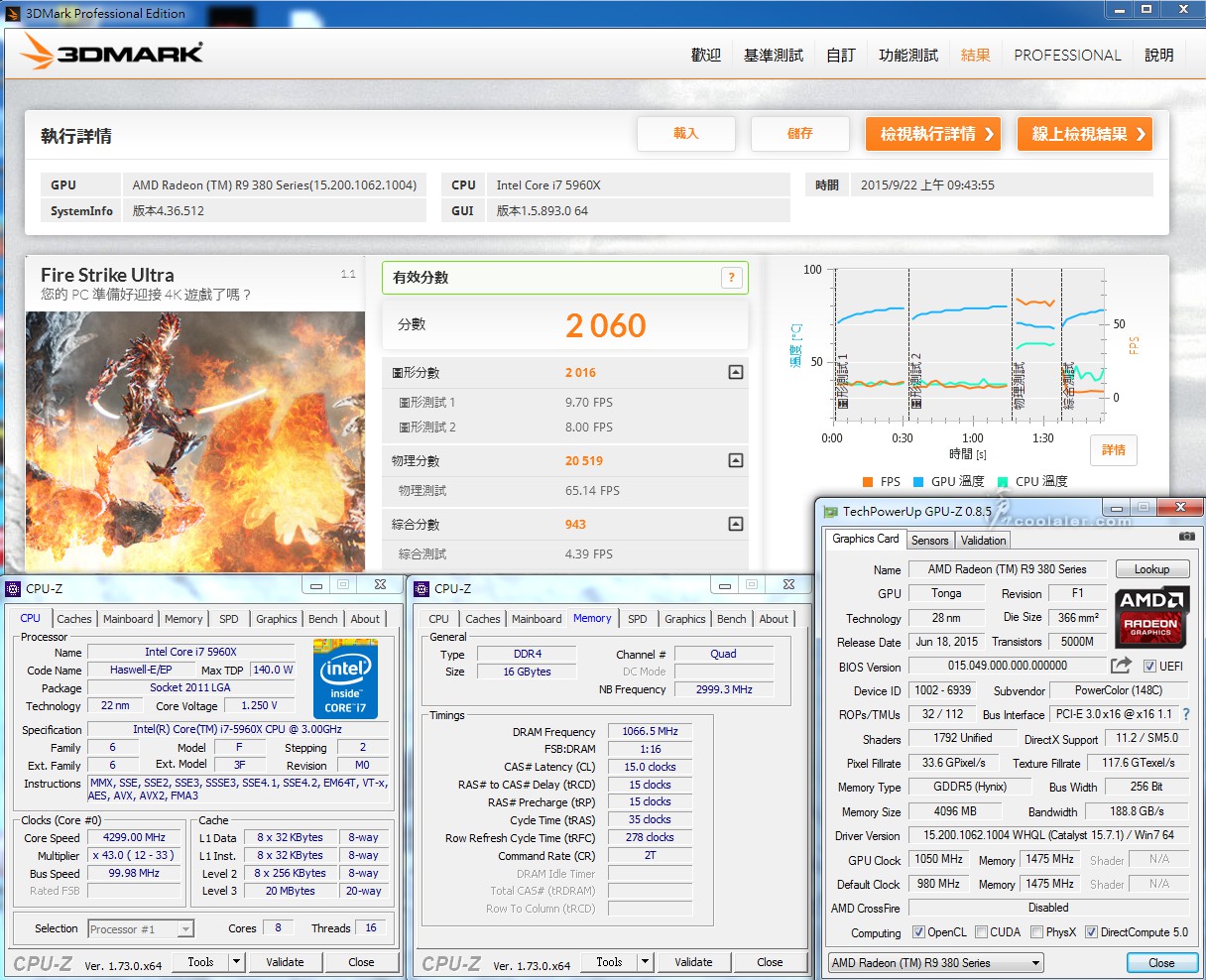The image size is (1206, 980).
Task: Open the Mainboard tab in the CPU-Z CPU window
Action: point(128,619)
